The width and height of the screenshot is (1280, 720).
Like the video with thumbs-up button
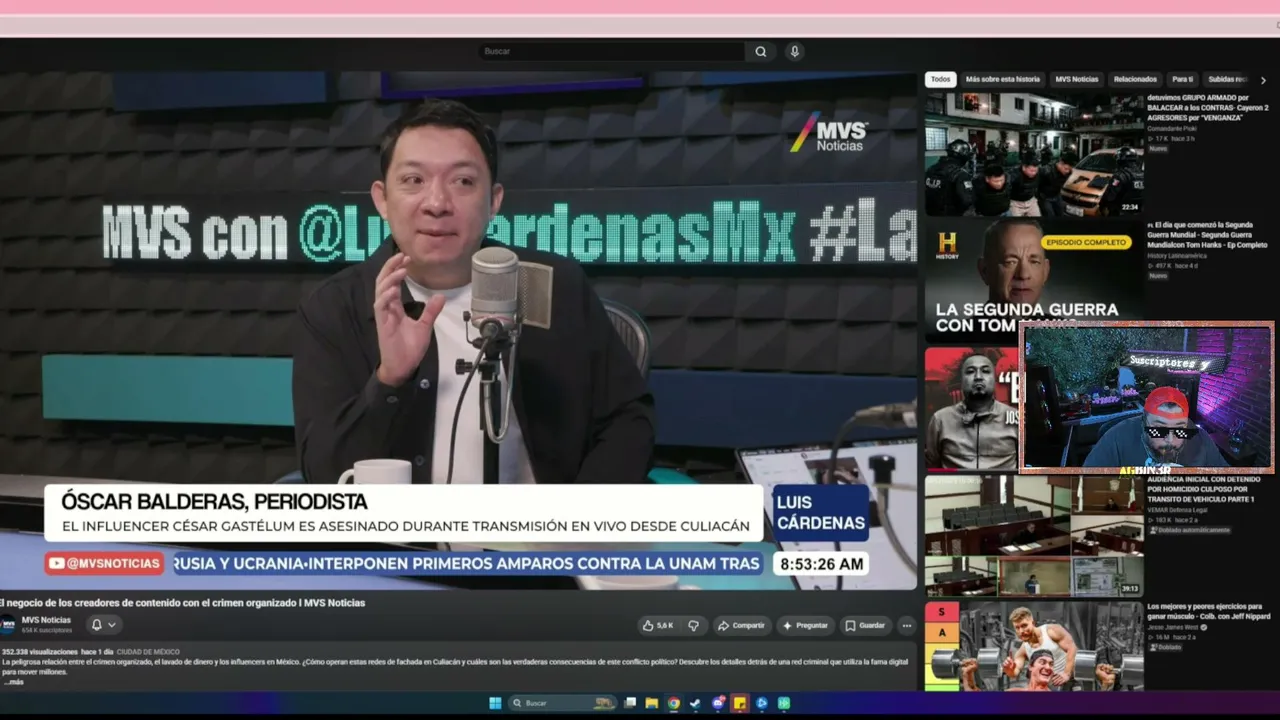point(660,625)
